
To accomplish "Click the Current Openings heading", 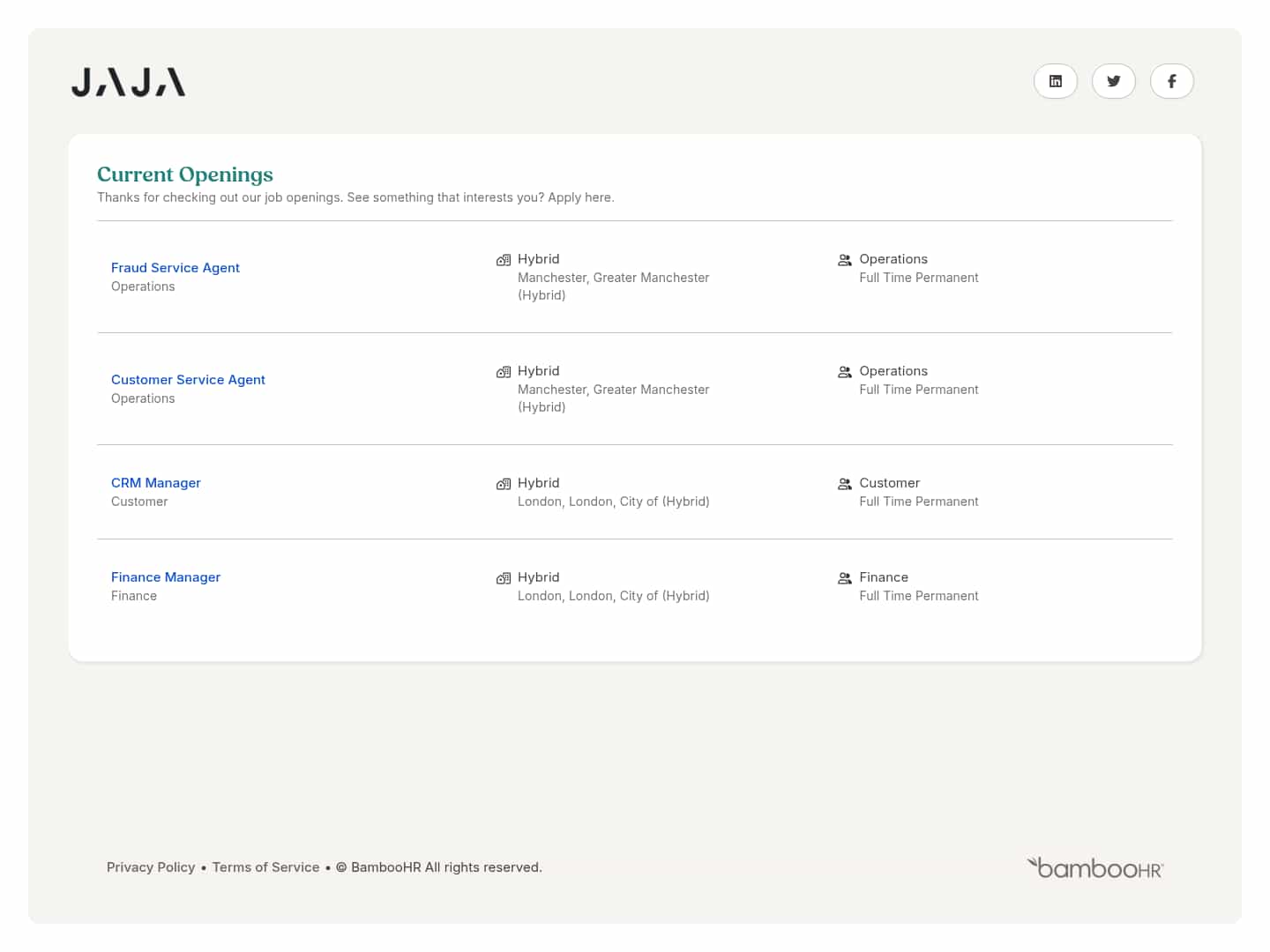I will pos(184,175).
